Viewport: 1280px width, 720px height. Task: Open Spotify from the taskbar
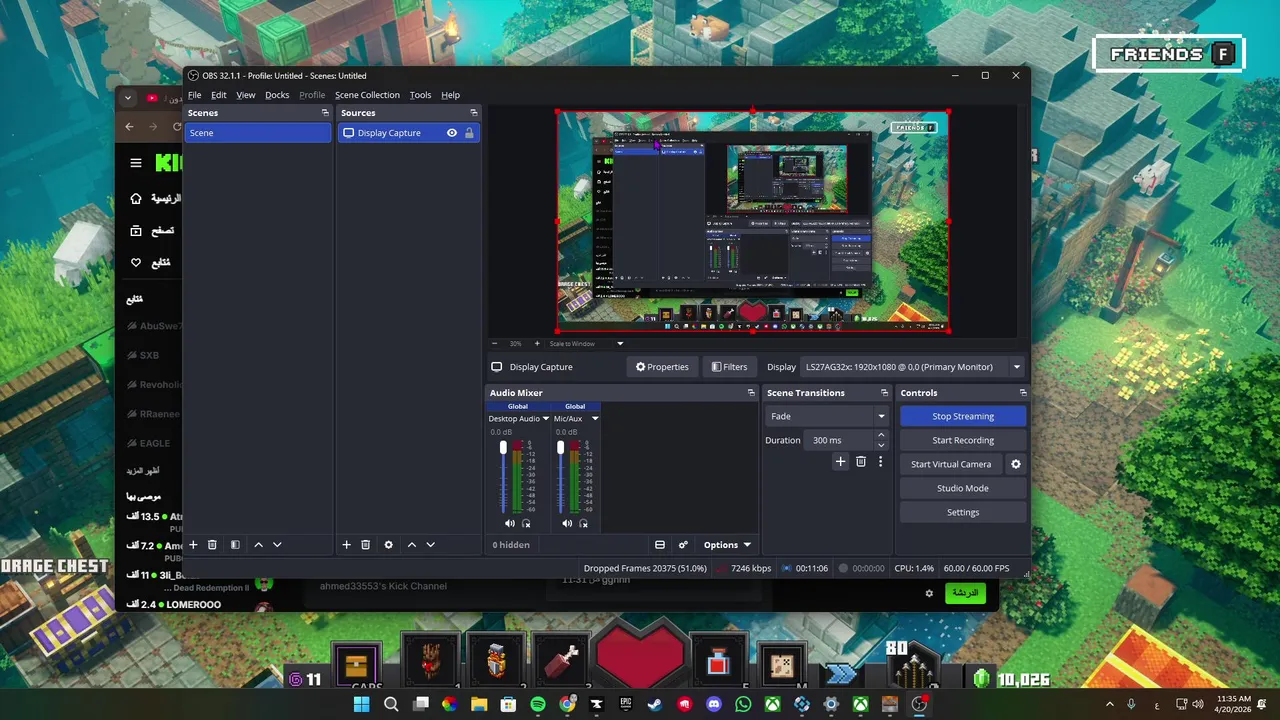tap(538, 704)
